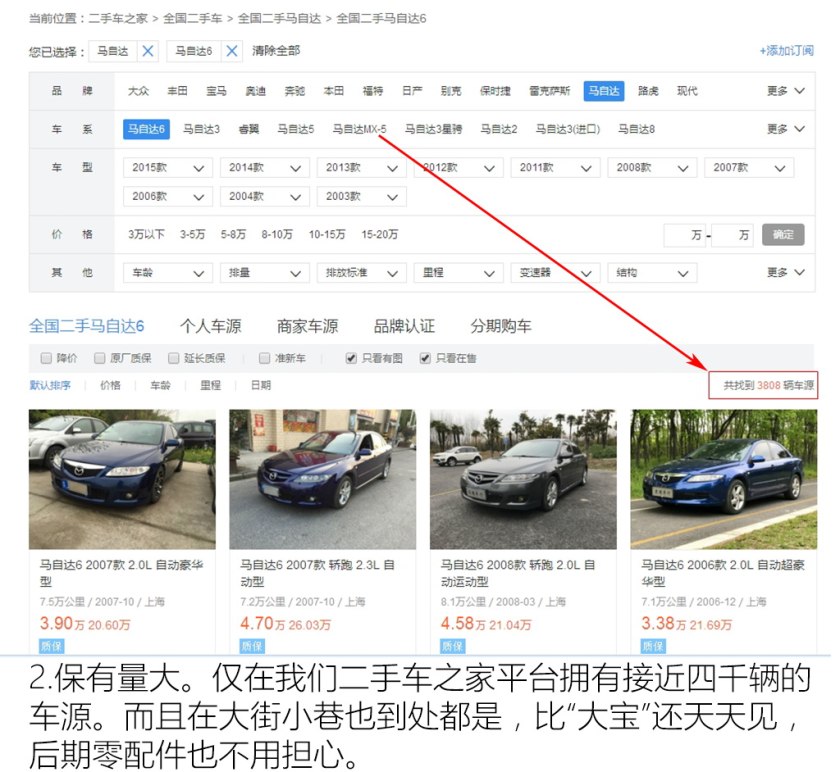Open the 2003款 model dropdown
The height and width of the screenshot is (772, 840).
point(362,197)
